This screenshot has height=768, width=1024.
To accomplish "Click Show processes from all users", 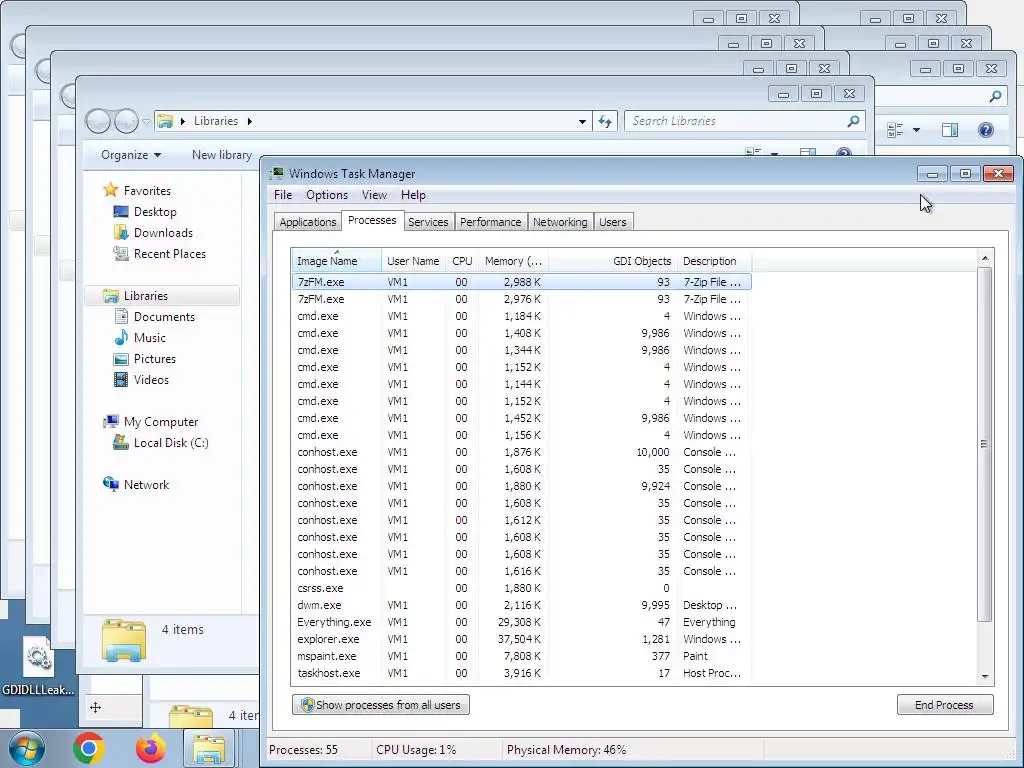I will coord(381,705).
